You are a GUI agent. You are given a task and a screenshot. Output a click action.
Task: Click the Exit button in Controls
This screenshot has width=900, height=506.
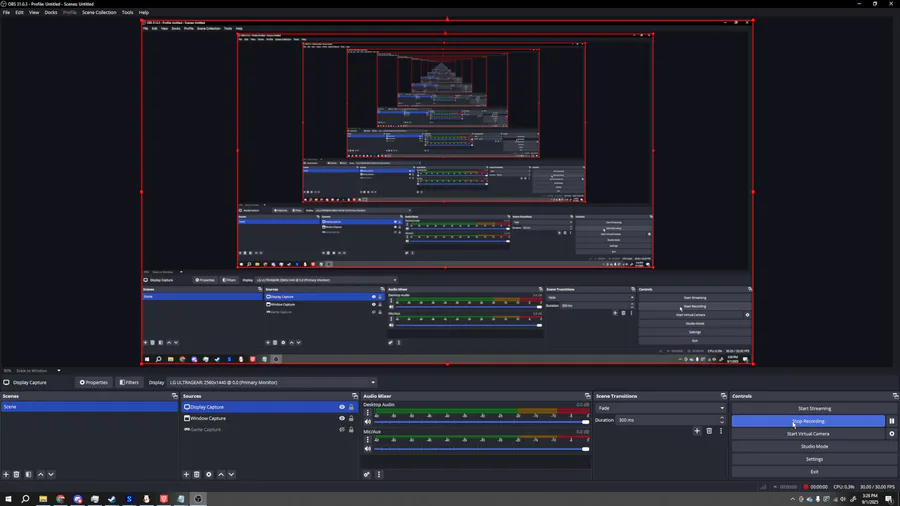[x=814, y=472]
